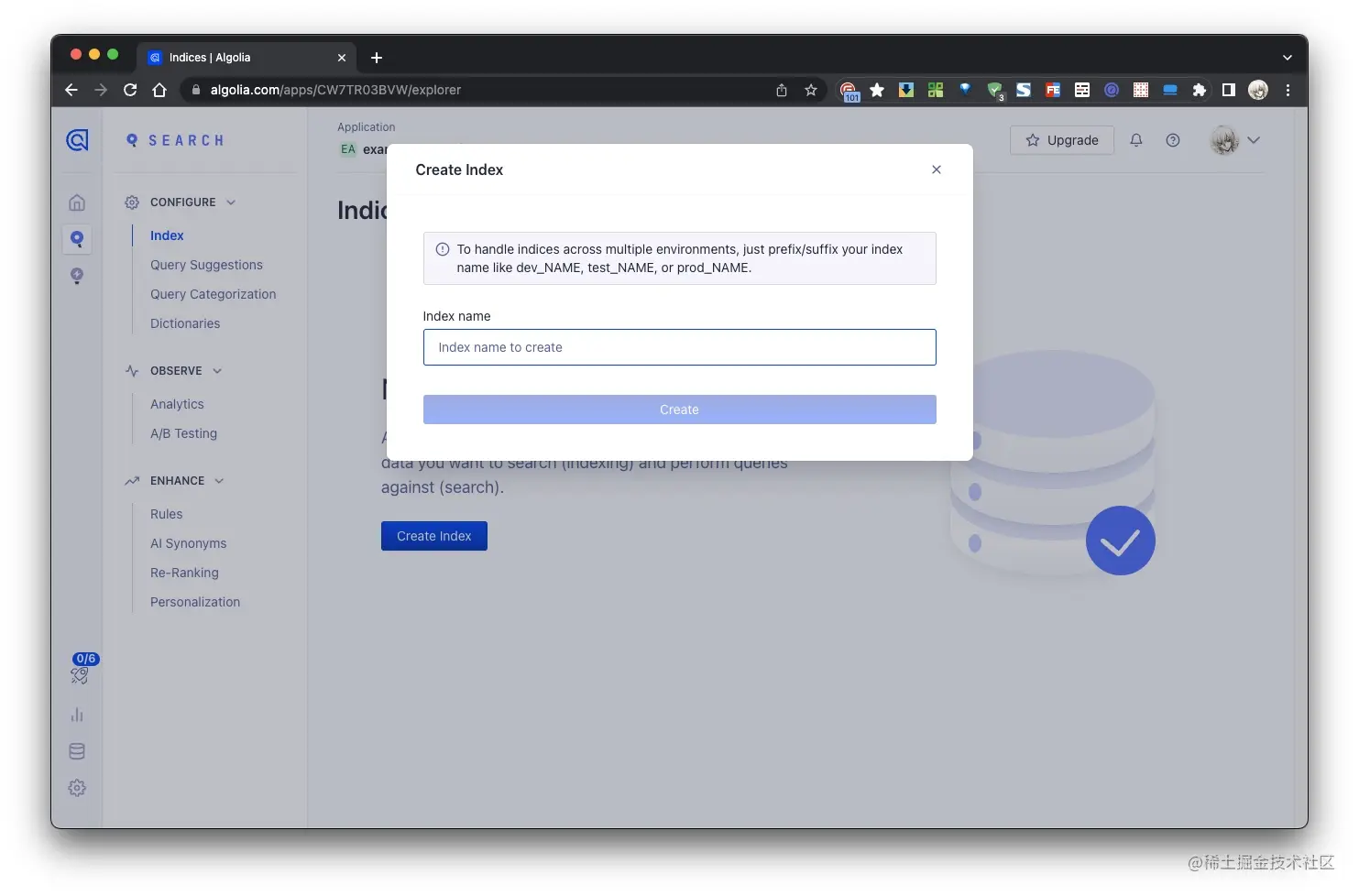The width and height of the screenshot is (1359, 896).
Task: Click the user avatar in header
Action: tap(1224, 140)
